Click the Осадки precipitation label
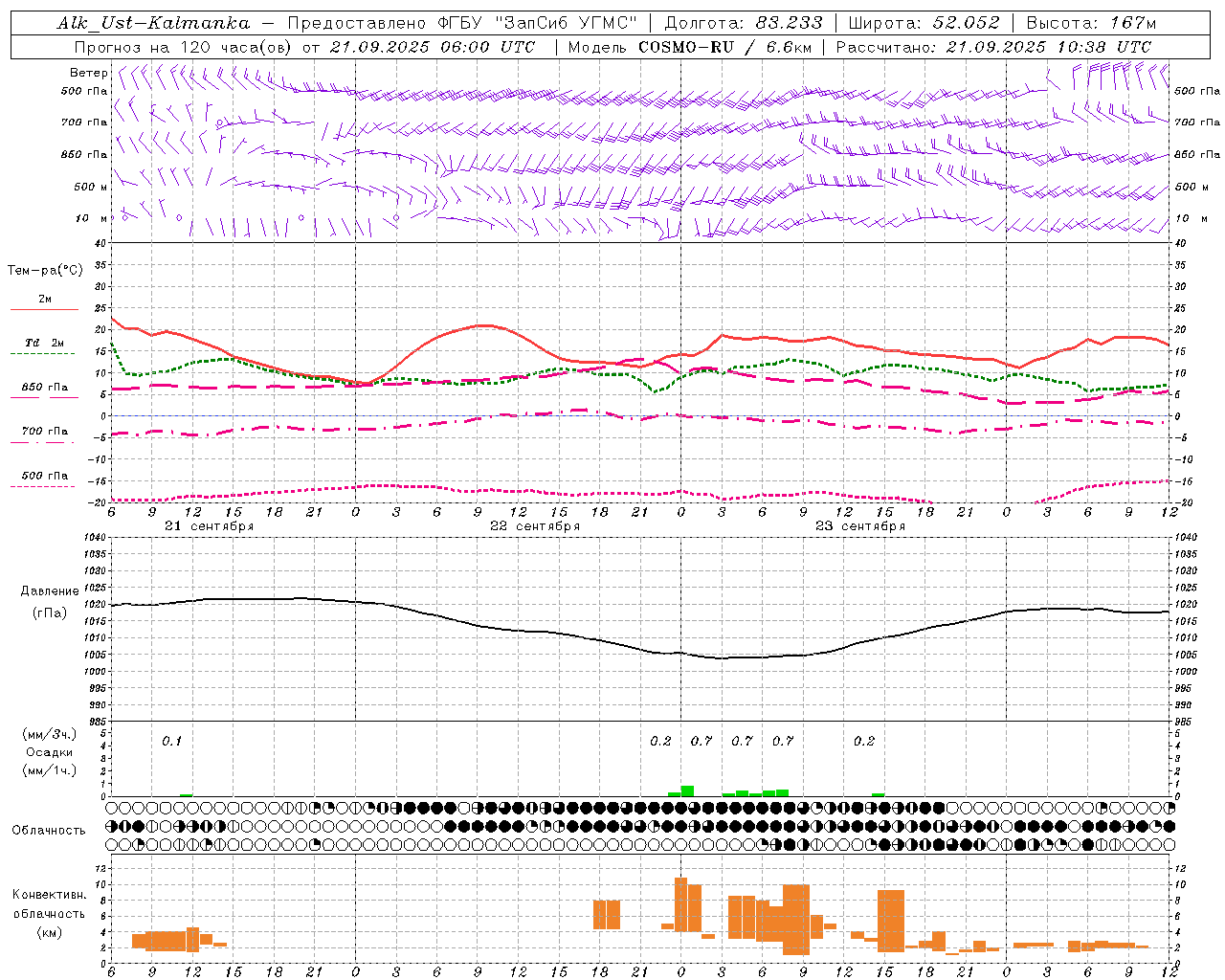1225x980 pixels. (49, 752)
